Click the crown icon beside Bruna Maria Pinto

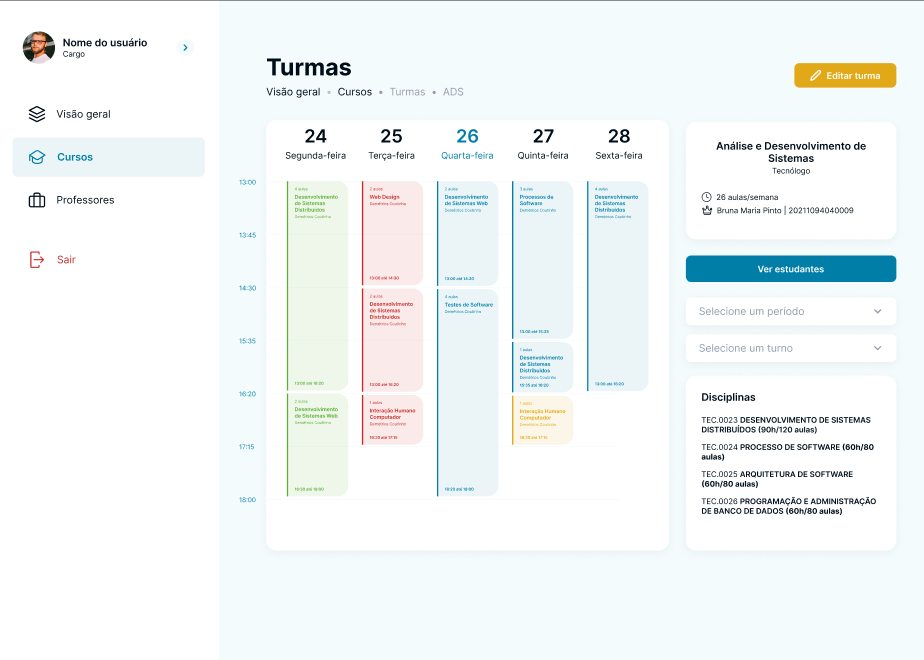pyautogui.click(x=707, y=210)
